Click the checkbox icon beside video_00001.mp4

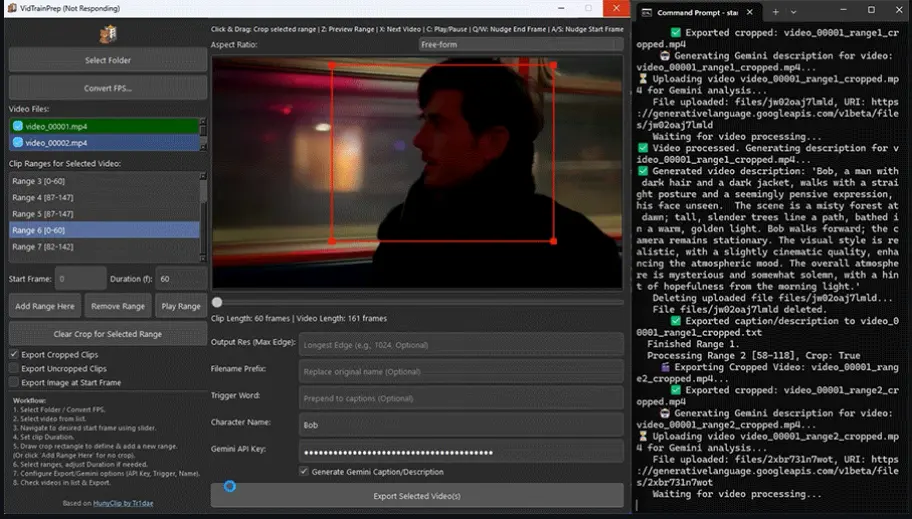[x=18, y=126]
